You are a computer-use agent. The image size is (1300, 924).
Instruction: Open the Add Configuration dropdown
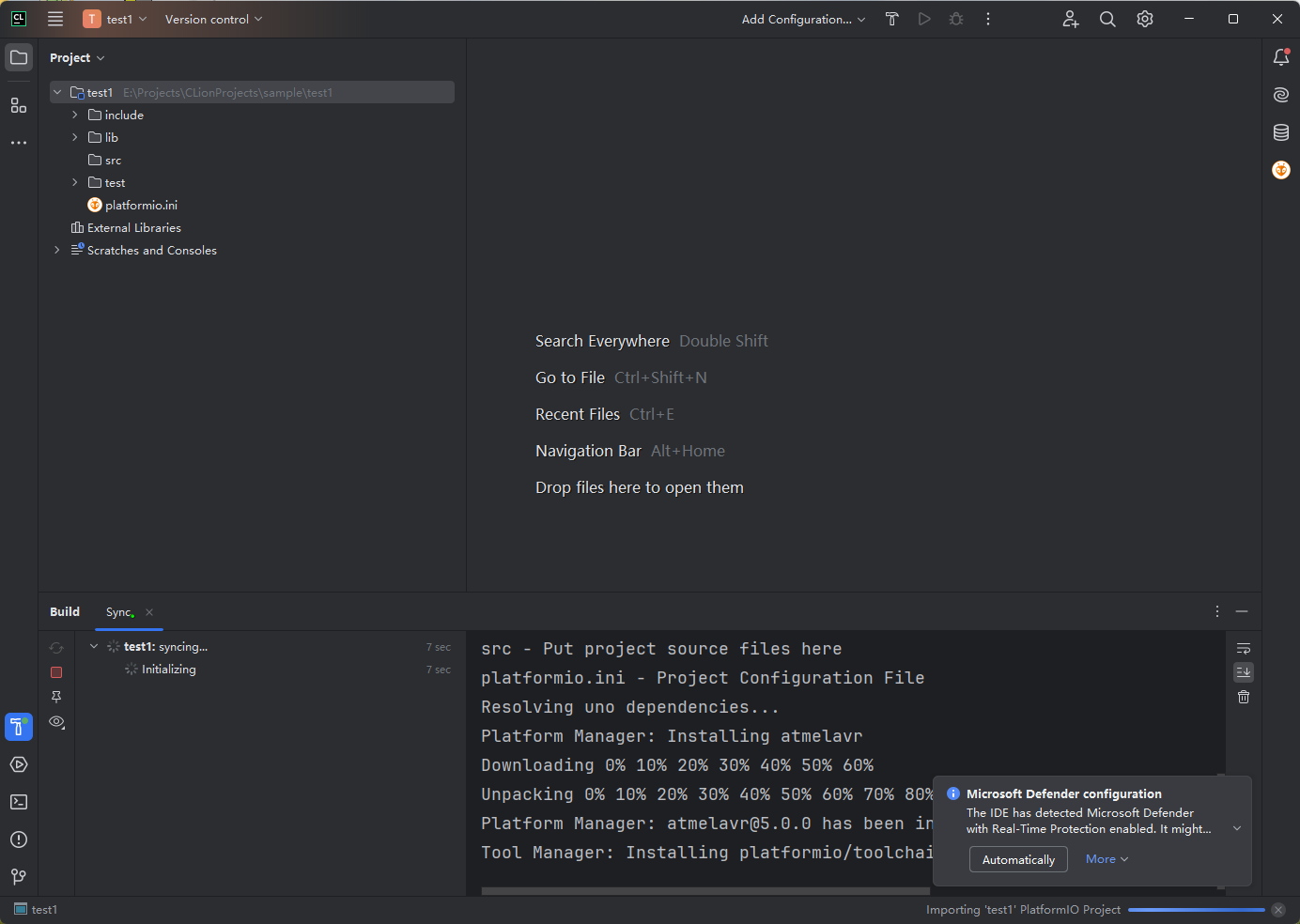(x=803, y=19)
